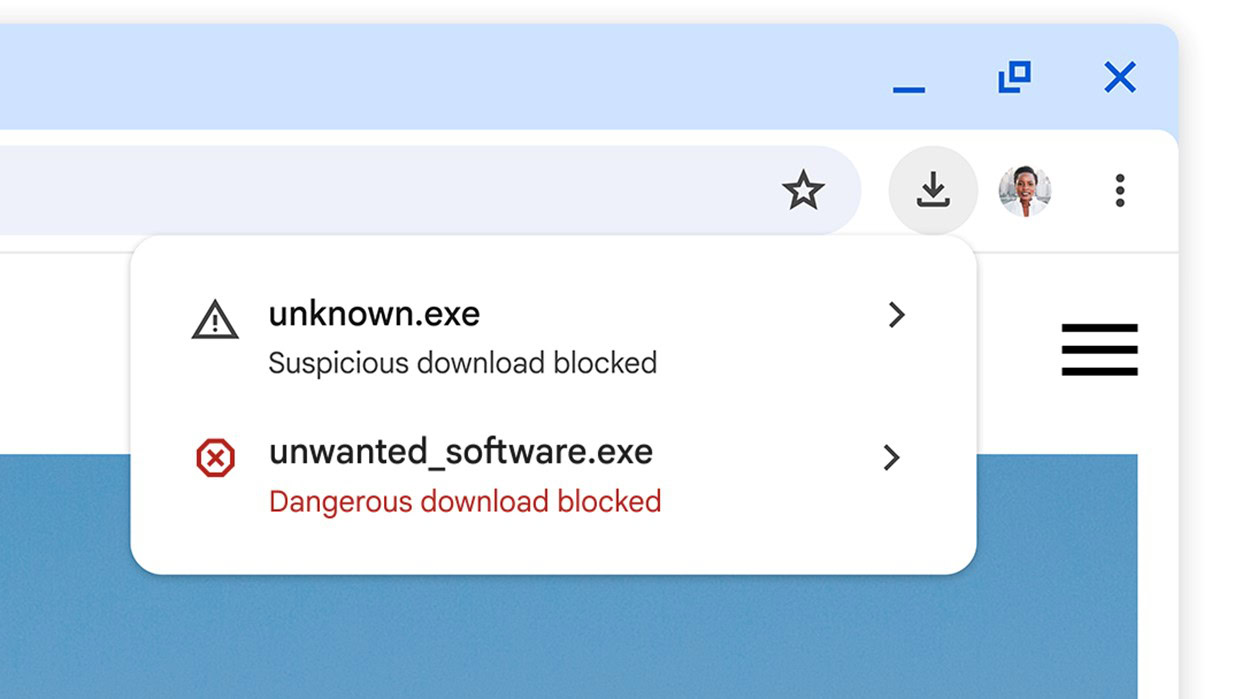Close the browser window
Image resolution: width=1242 pixels, height=699 pixels.
tap(1120, 77)
